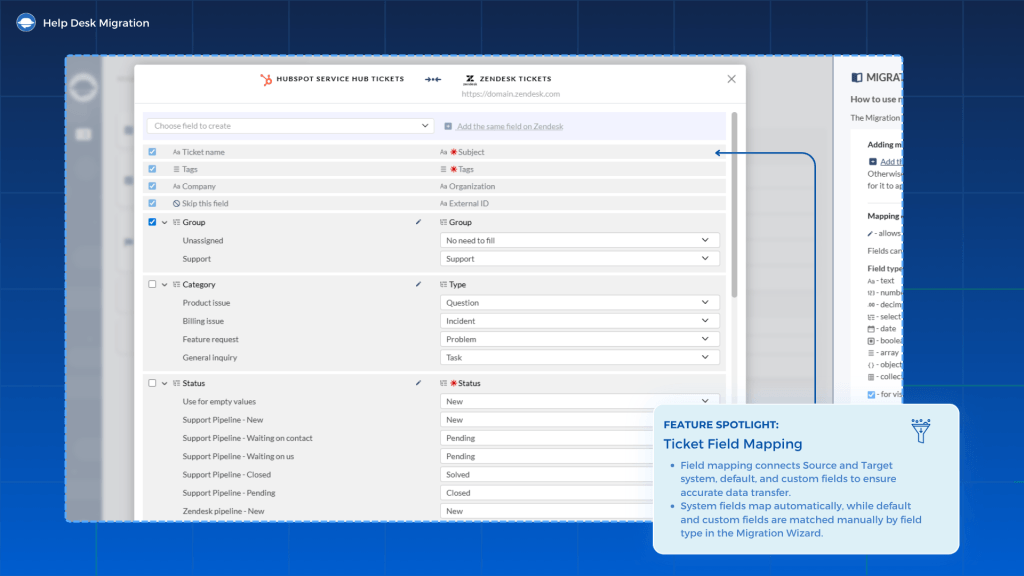Click the Help Desk Migration logo icon

tap(26, 23)
